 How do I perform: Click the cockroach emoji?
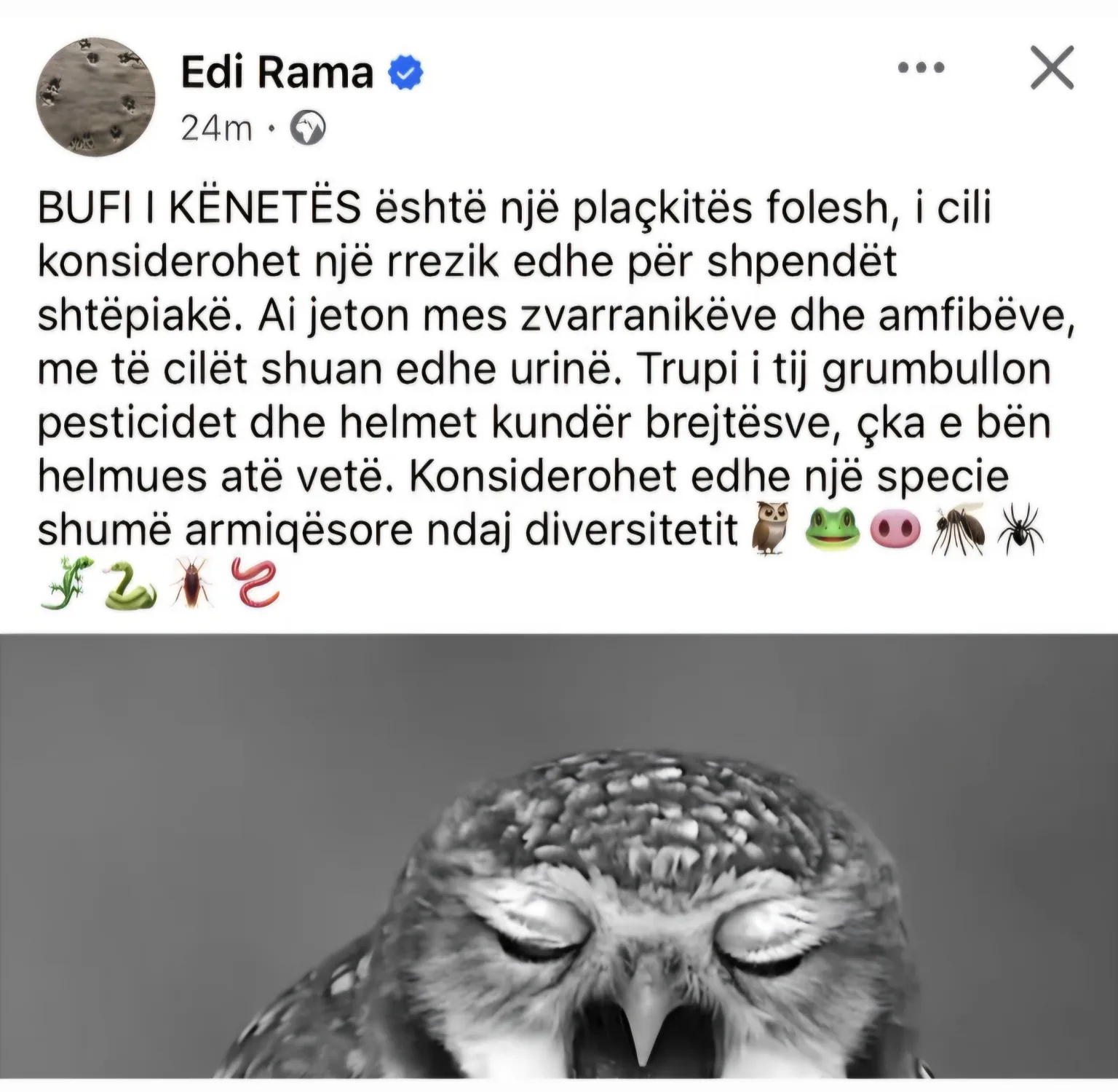(x=191, y=582)
